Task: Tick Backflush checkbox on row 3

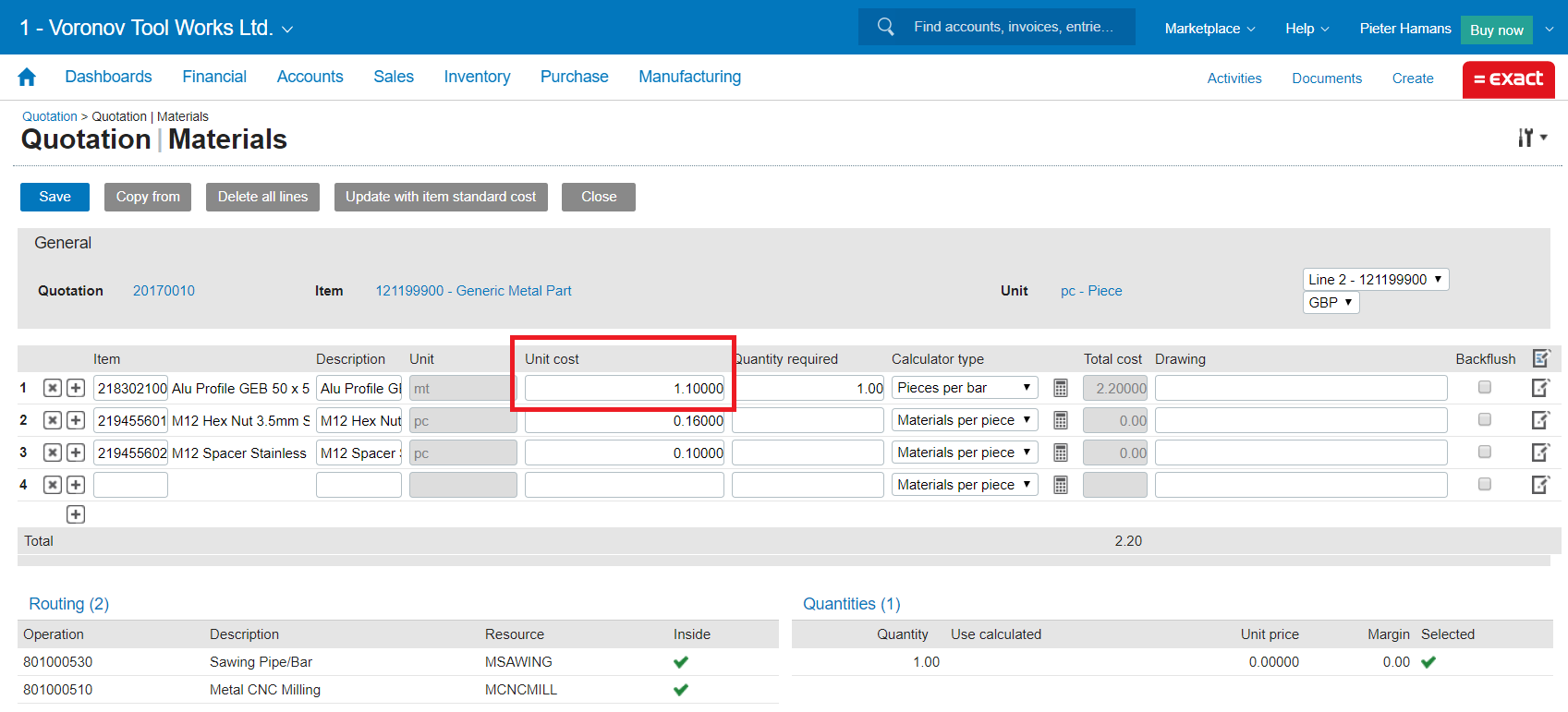Action: (1484, 453)
